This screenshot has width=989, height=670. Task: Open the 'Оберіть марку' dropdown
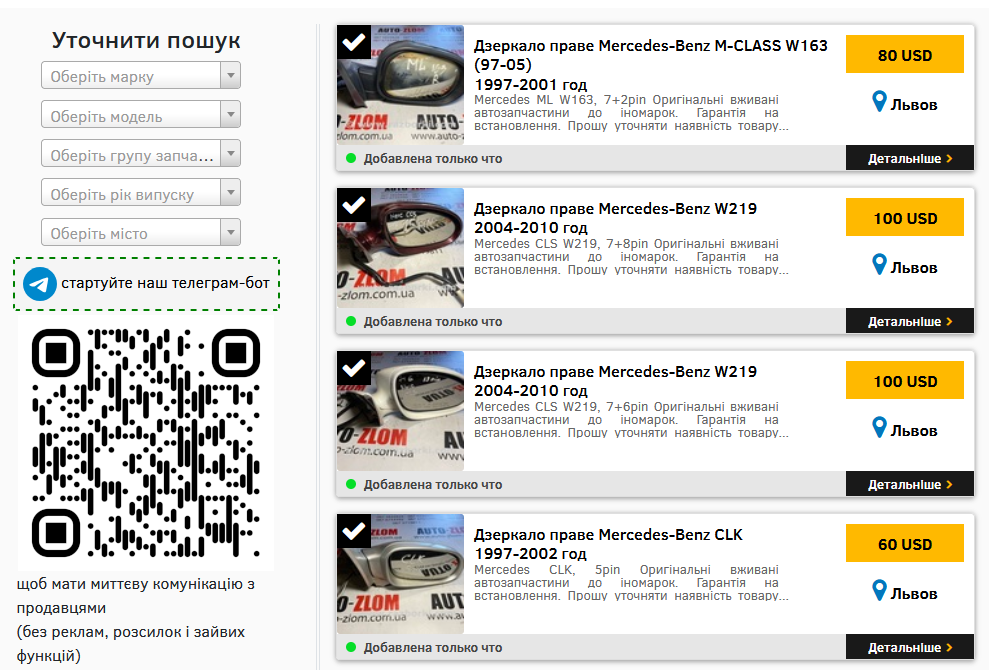tap(141, 76)
